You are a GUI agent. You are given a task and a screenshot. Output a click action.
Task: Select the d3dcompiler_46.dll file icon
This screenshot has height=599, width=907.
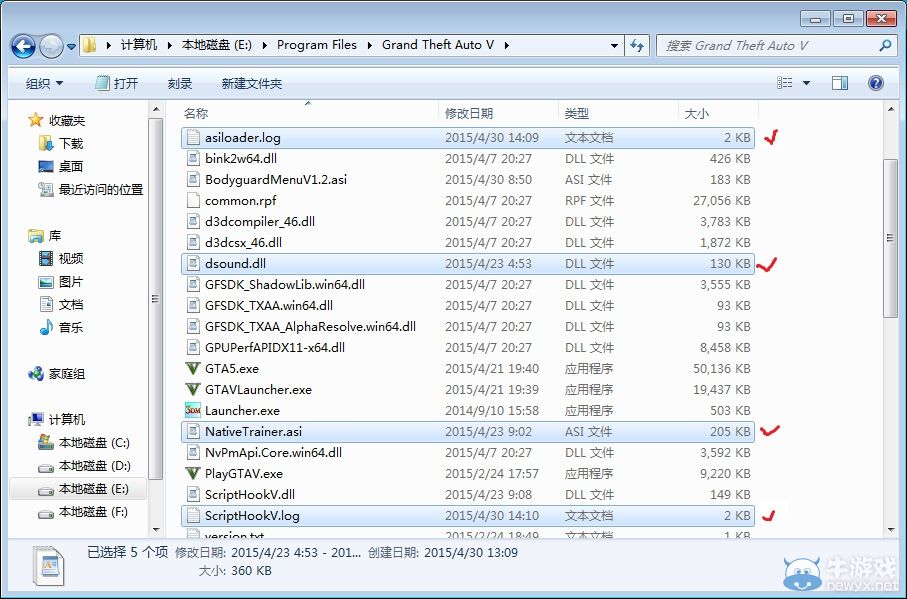(193, 221)
